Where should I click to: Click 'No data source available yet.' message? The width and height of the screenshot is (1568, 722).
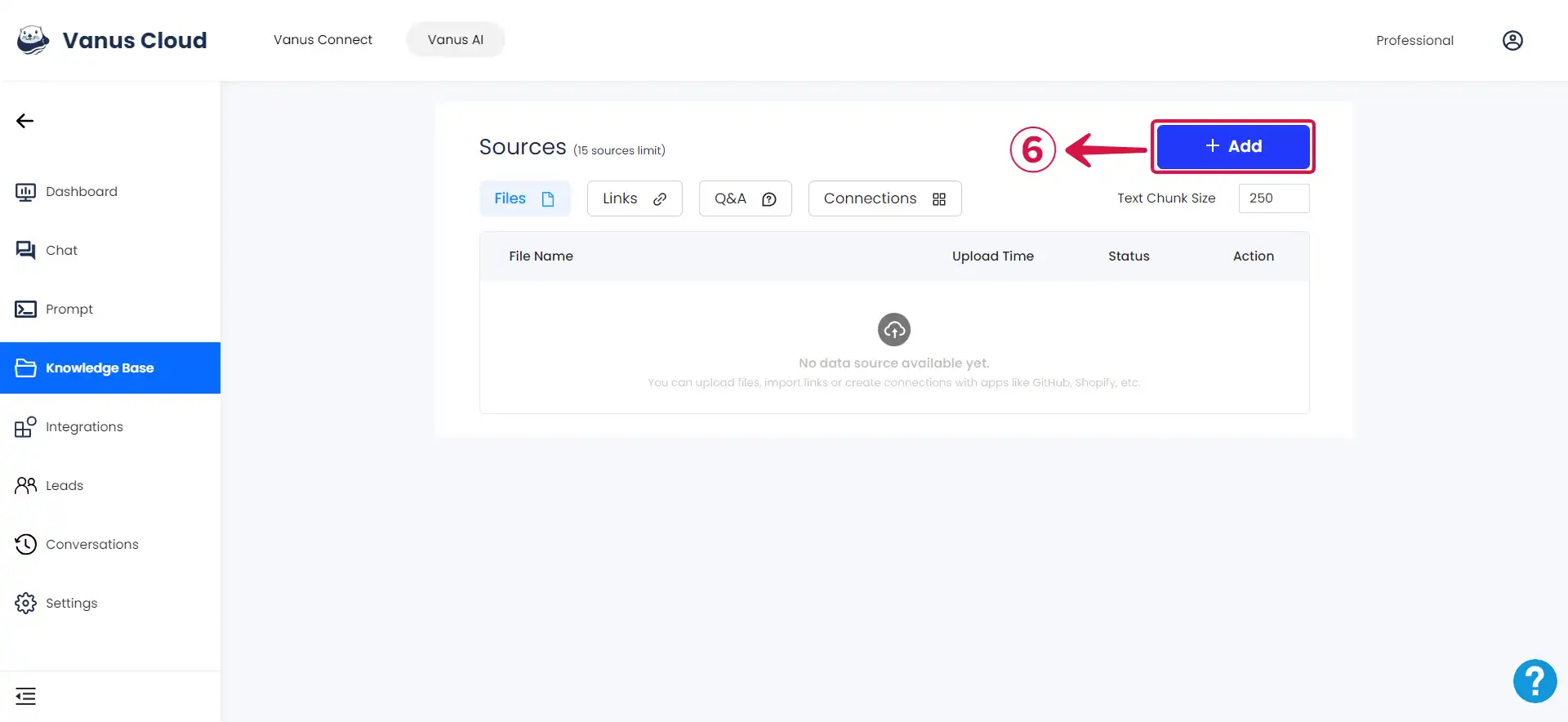[894, 363]
